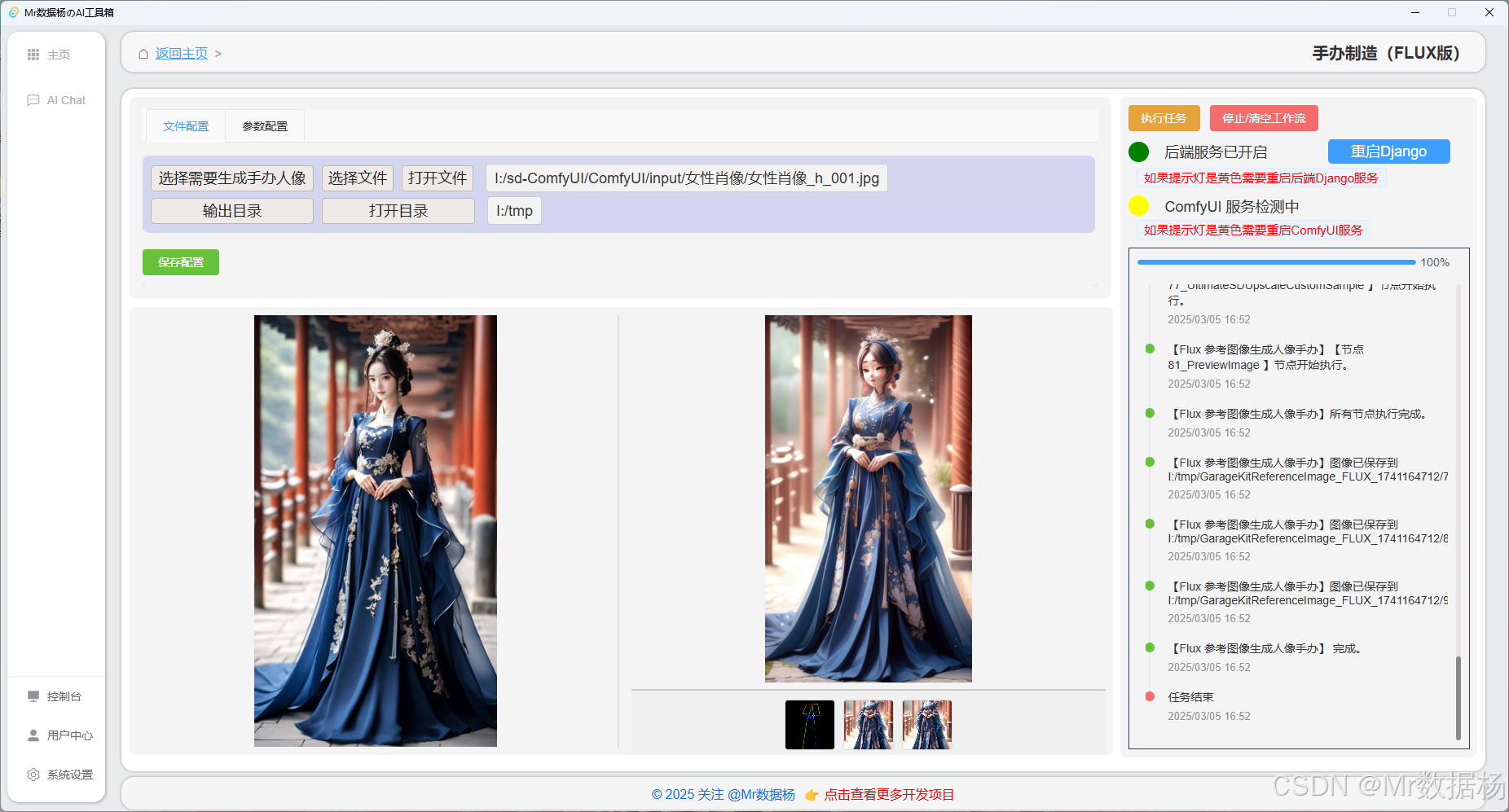Switch to the 参数配置 tab
The height and width of the screenshot is (812, 1509).
(265, 126)
